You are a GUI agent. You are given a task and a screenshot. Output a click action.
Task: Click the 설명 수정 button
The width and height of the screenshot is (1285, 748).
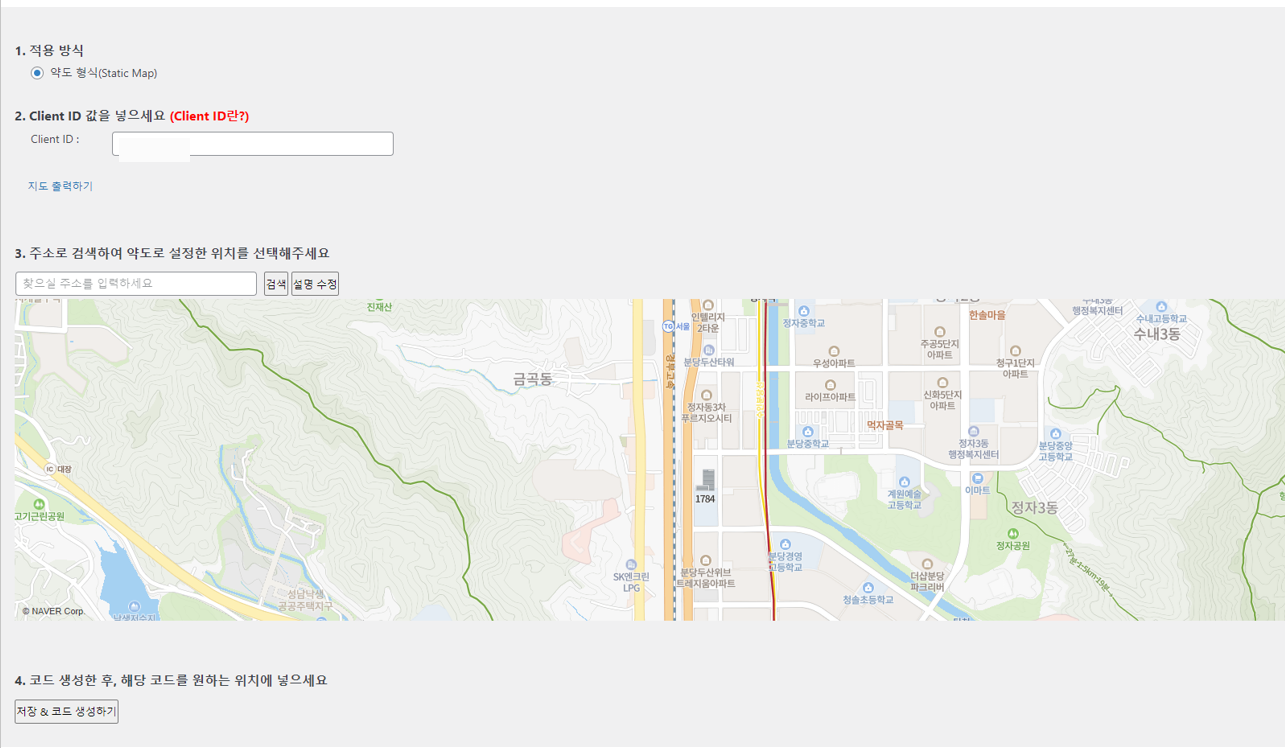coord(315,284)
